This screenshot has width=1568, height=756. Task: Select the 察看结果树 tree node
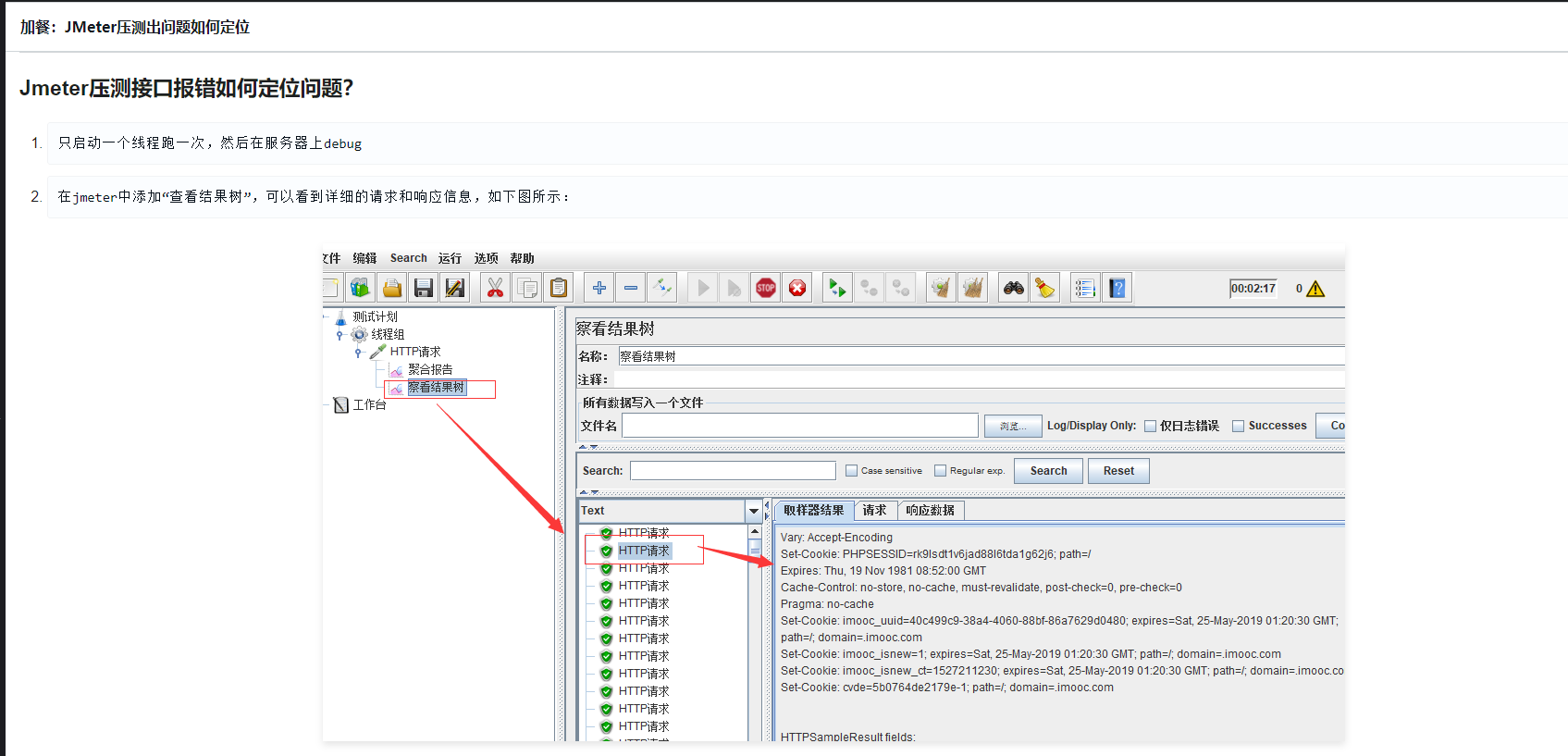click(437, 388)
